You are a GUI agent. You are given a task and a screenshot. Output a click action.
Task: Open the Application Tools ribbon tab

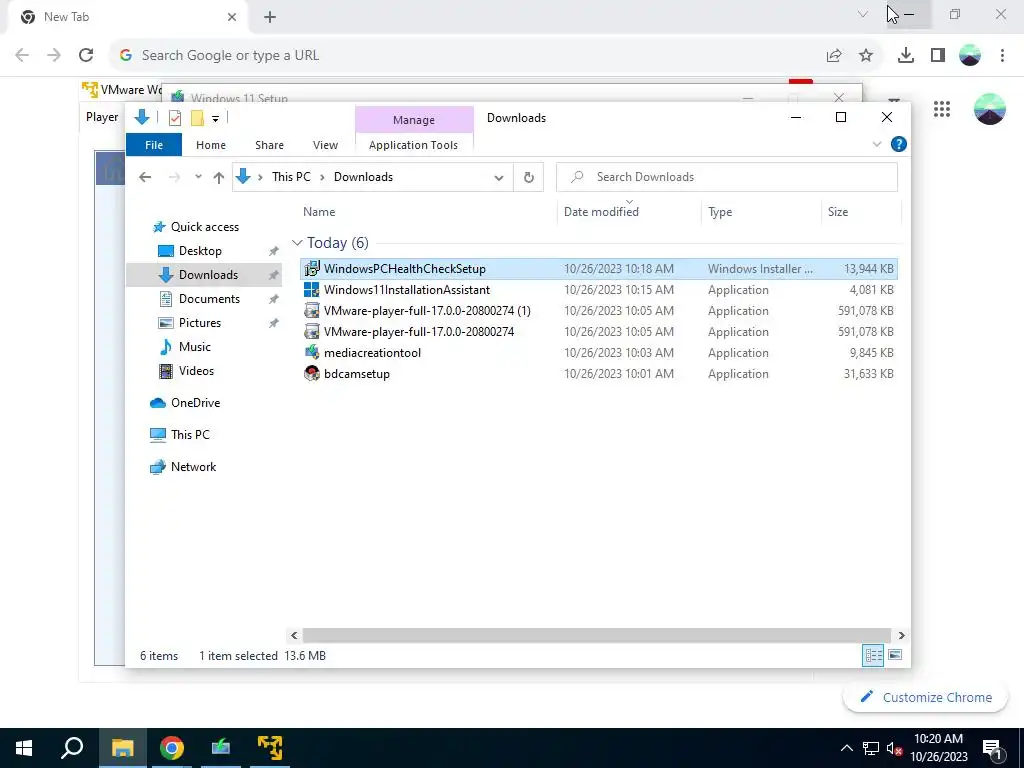tap(413, 145)
